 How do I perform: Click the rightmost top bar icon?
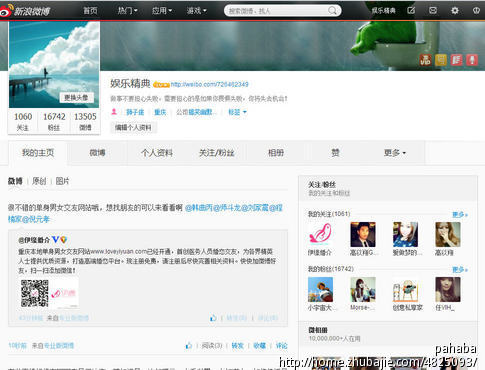tap(476, 11)
